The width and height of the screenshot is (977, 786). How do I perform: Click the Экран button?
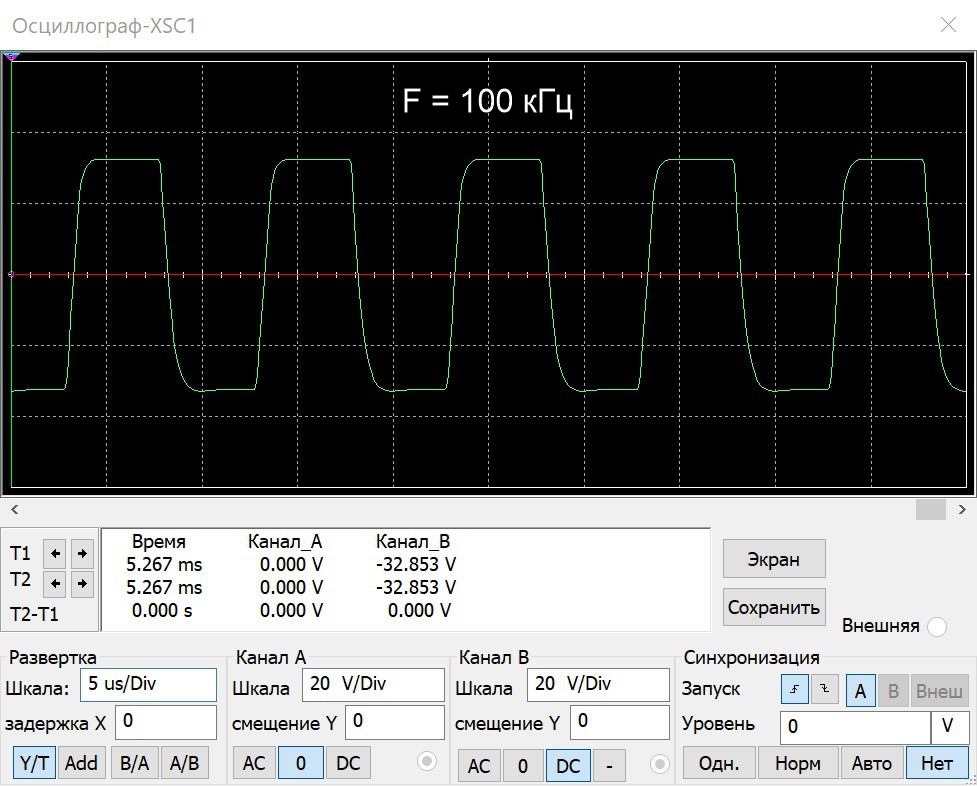[774, 559]
